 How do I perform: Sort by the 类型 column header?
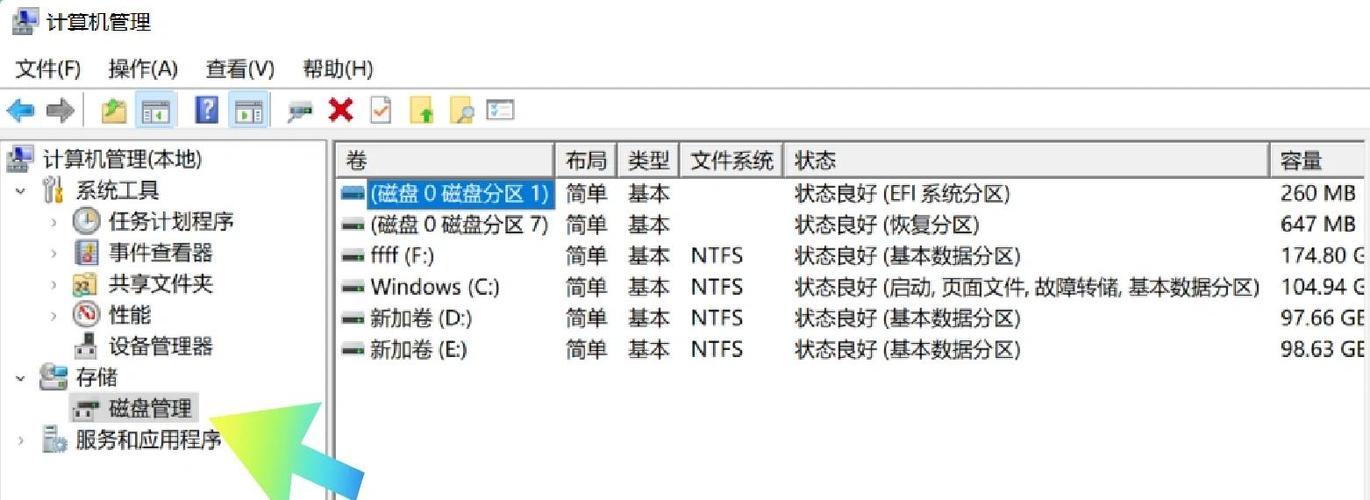[648, 160]
